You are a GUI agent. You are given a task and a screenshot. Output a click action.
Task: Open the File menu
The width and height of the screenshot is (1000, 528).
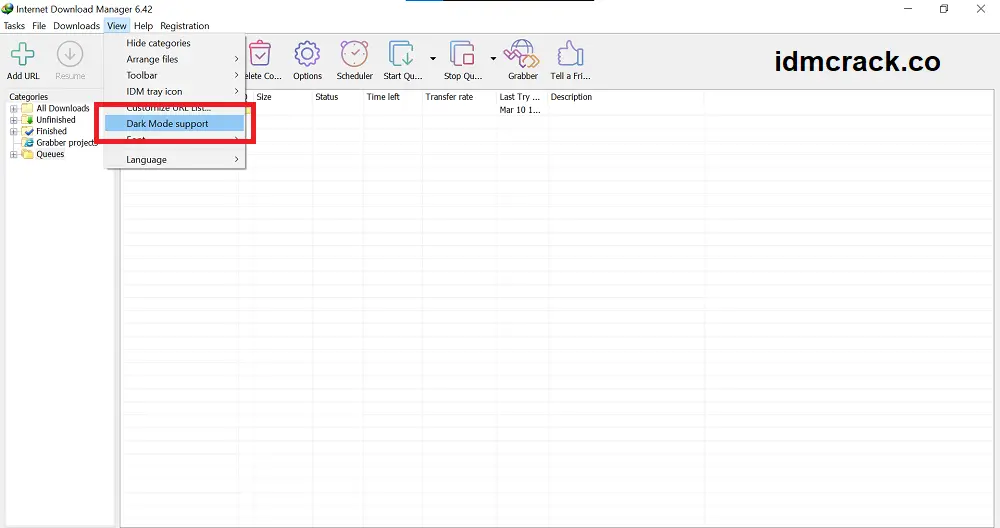click(x=39, y=26)
